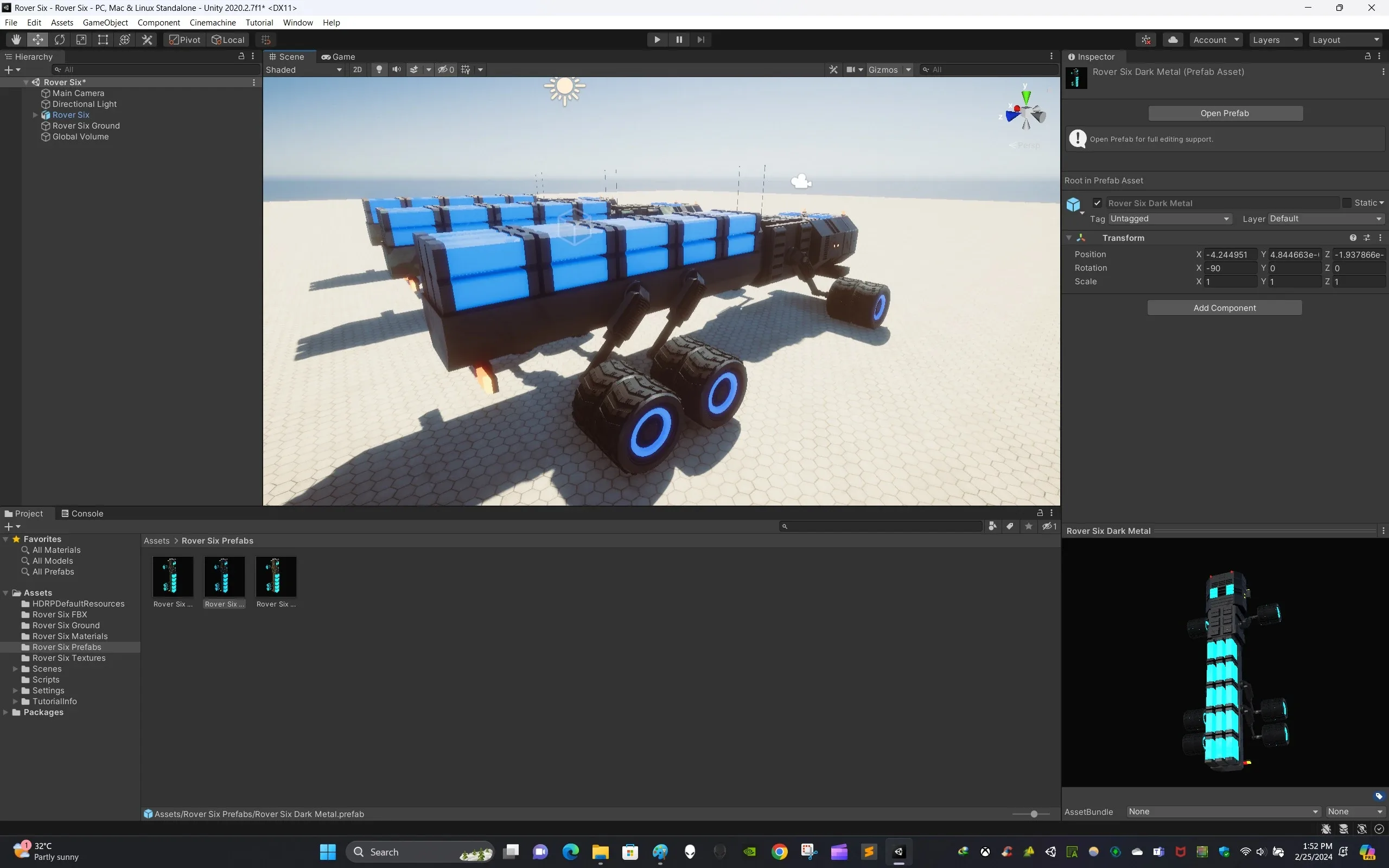Open scene component tools icon
The width and height of the screenshot is (1389, 868).
833,69
